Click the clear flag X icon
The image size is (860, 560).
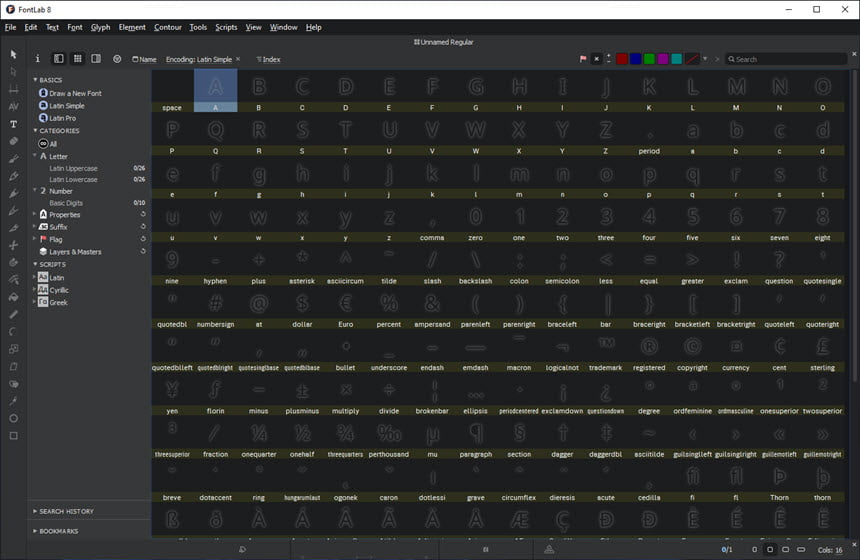coord(596,59)
